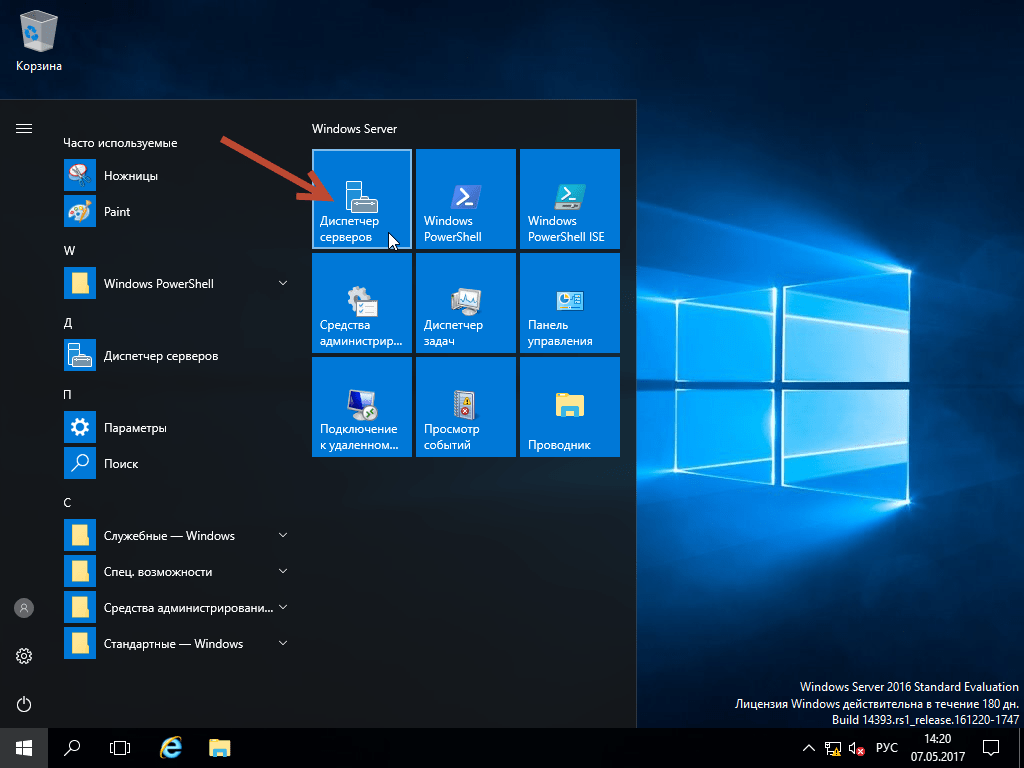The height and width of the screenshot is (768, 1024).
Task: Open Ножницы from frequently used apps
Action: [x=130, y=176]
